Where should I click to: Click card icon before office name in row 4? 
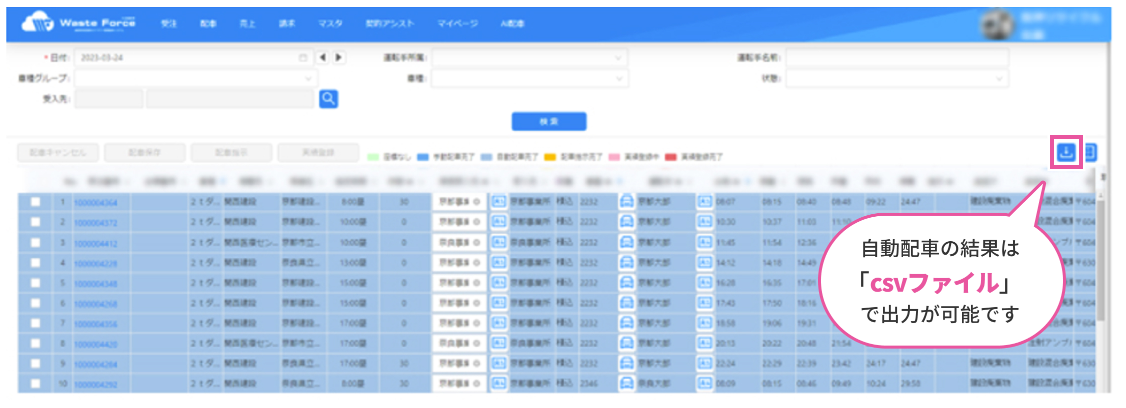tap(498, 263)
